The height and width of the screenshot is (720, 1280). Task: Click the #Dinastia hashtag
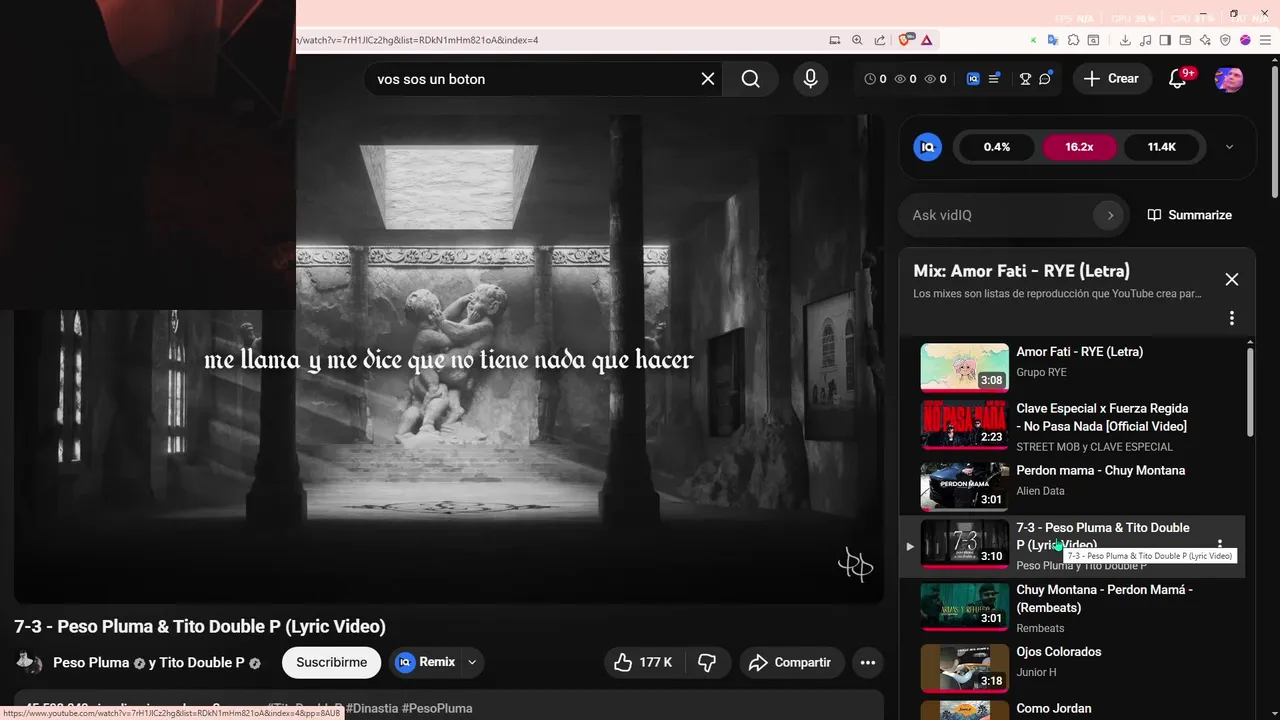click(371, 708)
